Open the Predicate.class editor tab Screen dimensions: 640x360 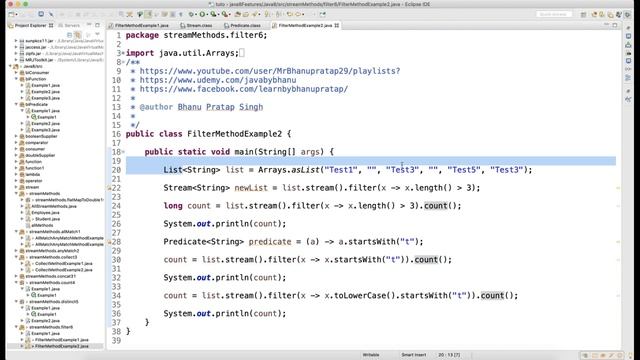point(242,25)
